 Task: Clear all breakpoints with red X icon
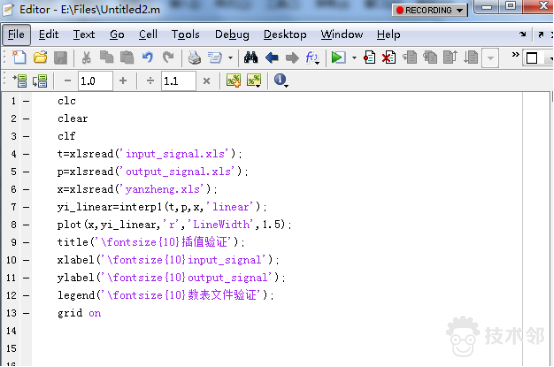tap(389, 57)
